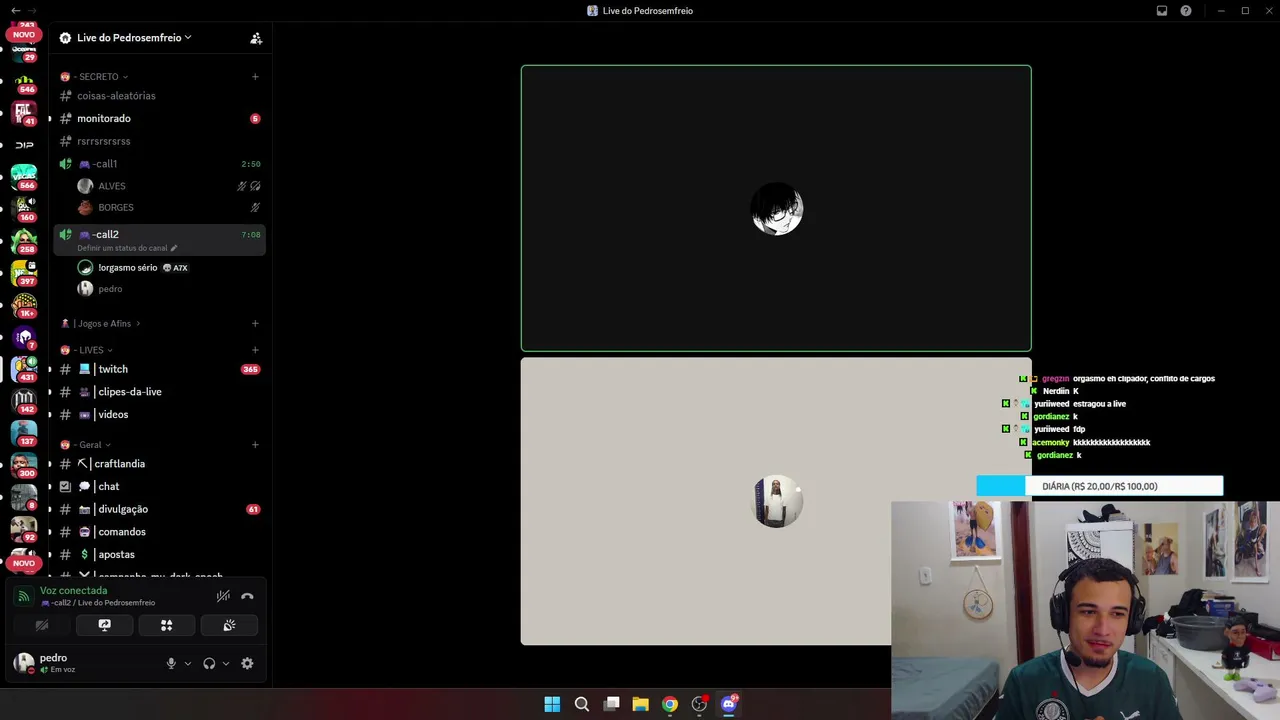Screen dimensions: 1280x720
Task: Select the green-bordered top video tile
Action: click(x=776, y=209)
